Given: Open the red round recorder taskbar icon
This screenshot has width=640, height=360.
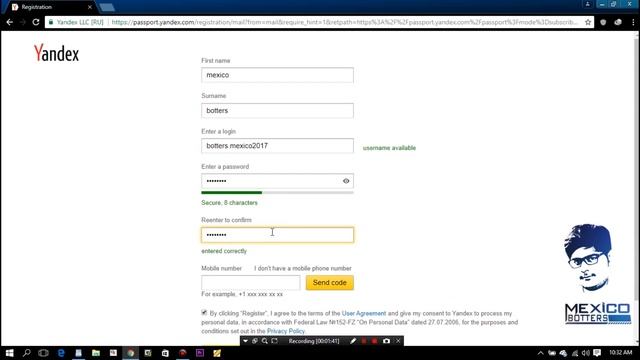Looking at the screenshot, I should [182, 353].
